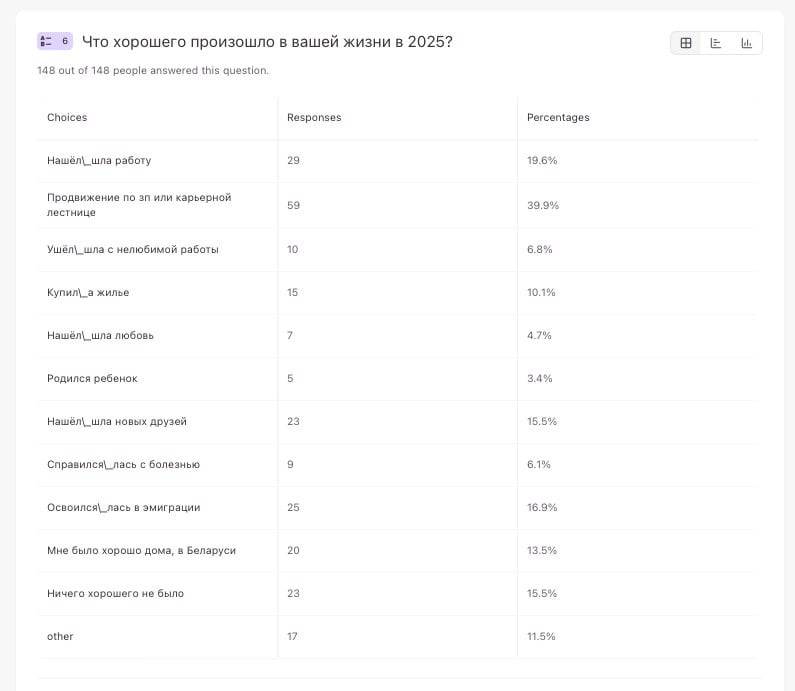This screenshot has width=795, height=691.
Task: Select 'Освоился\_лась в эмиграции' choice
Action: point(123,508)
